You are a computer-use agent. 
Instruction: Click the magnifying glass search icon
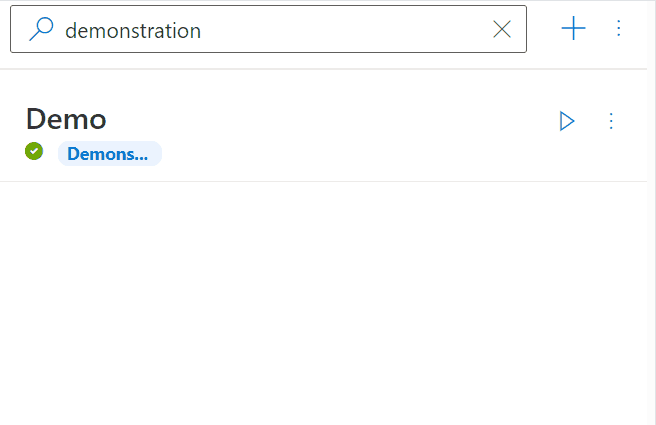click(41, 30)
